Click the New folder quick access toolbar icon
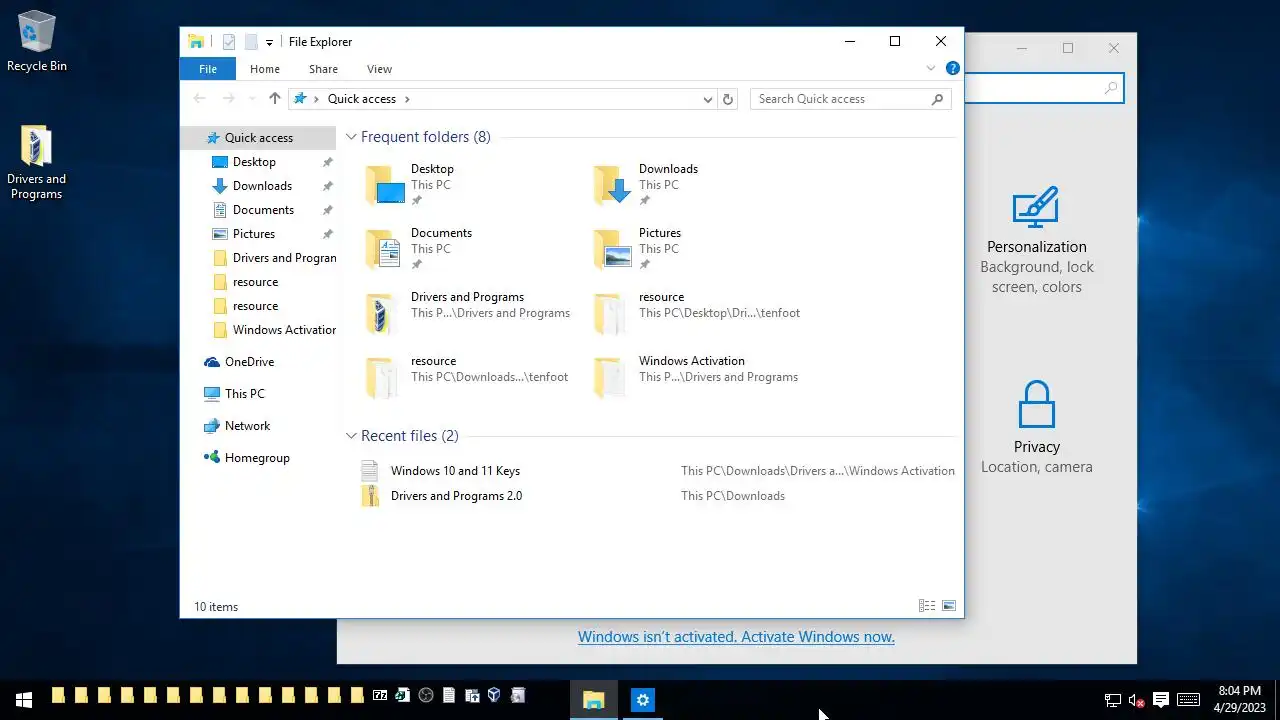The width and height of the screenshot is (1280, 720). 251,42
